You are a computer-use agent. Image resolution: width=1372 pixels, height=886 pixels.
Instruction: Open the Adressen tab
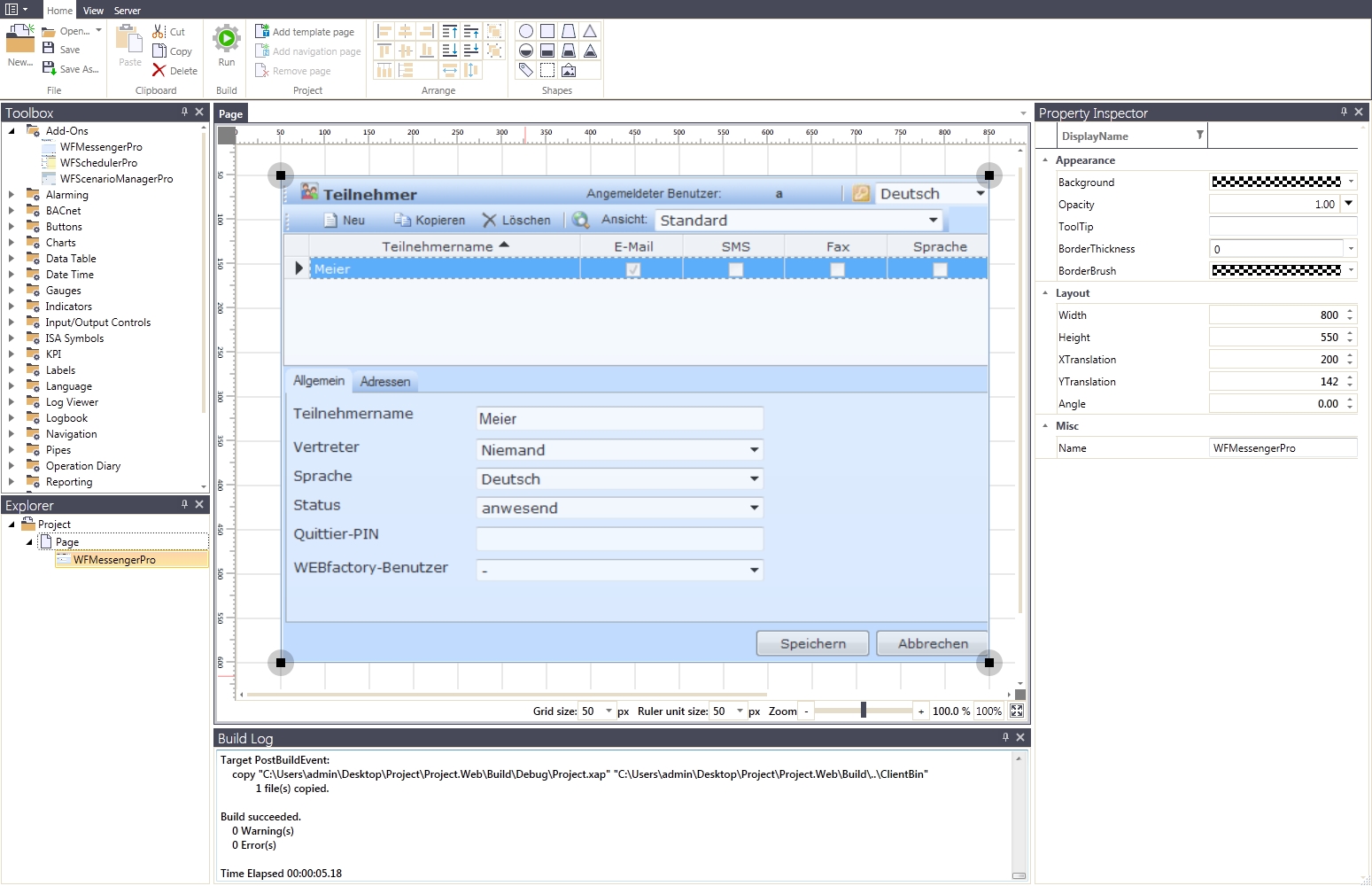385,382
